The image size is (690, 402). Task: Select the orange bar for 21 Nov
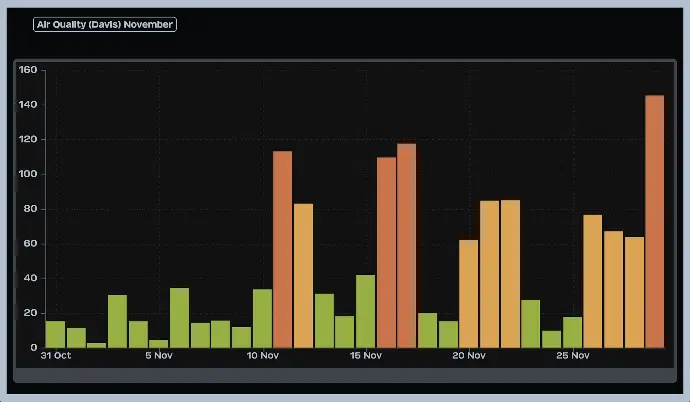coord(489,274)
